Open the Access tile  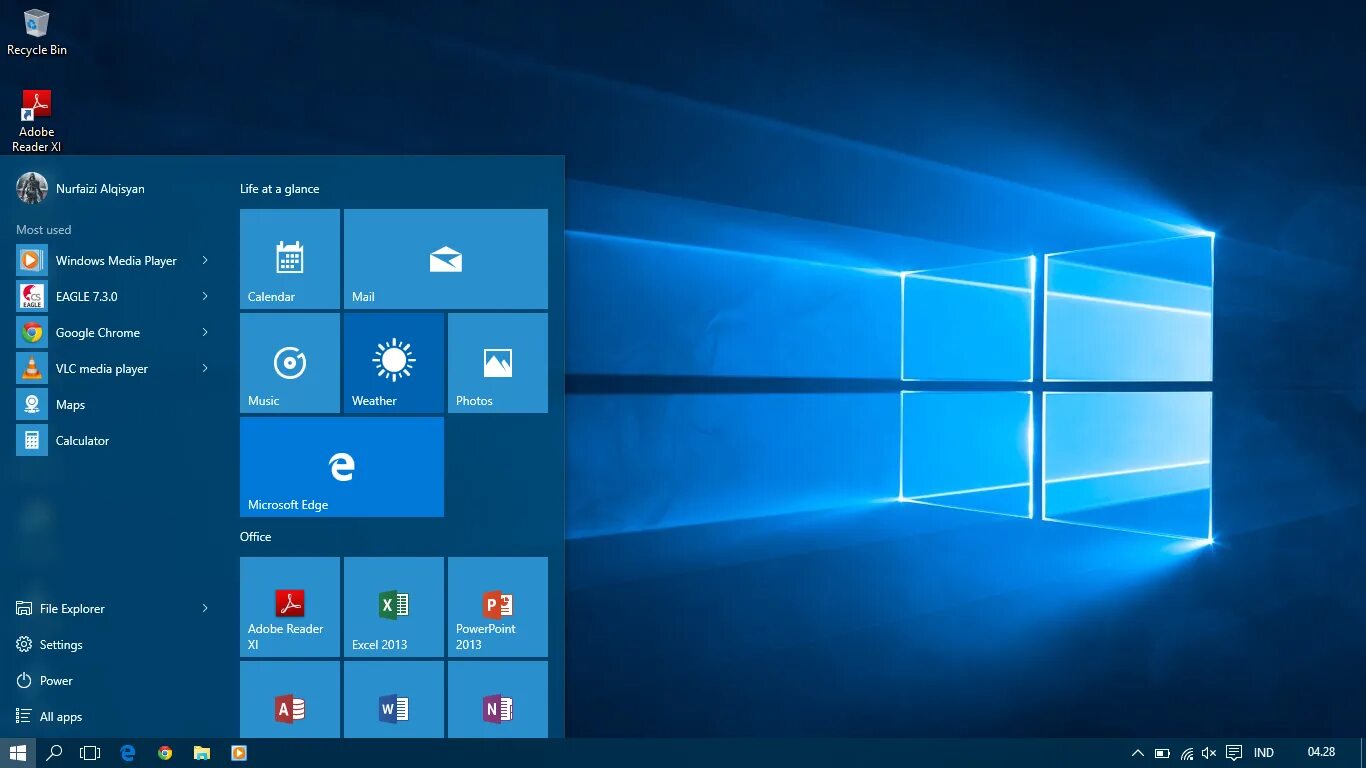[290, 700]
